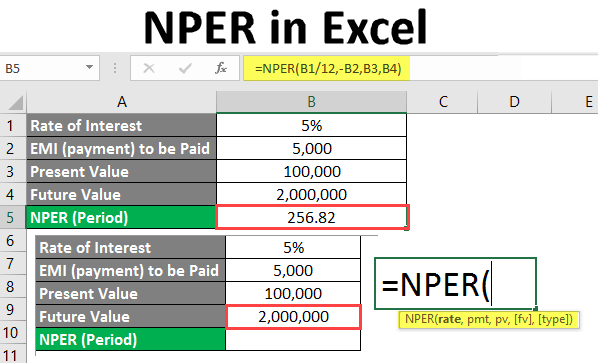Click 'pmt' argument in NPER tooltip
Image resolution: width=598 pixels, height=363 pixels.
[478, 320]
